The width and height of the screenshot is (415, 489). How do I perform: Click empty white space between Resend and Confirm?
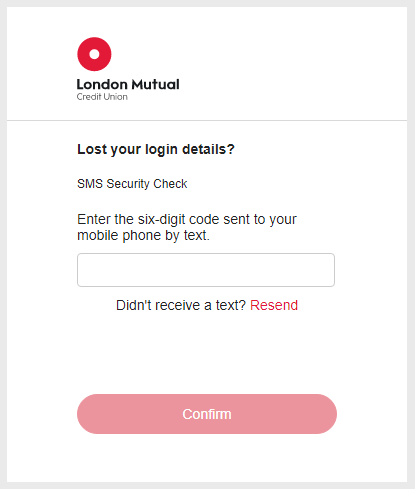[207, 353]
